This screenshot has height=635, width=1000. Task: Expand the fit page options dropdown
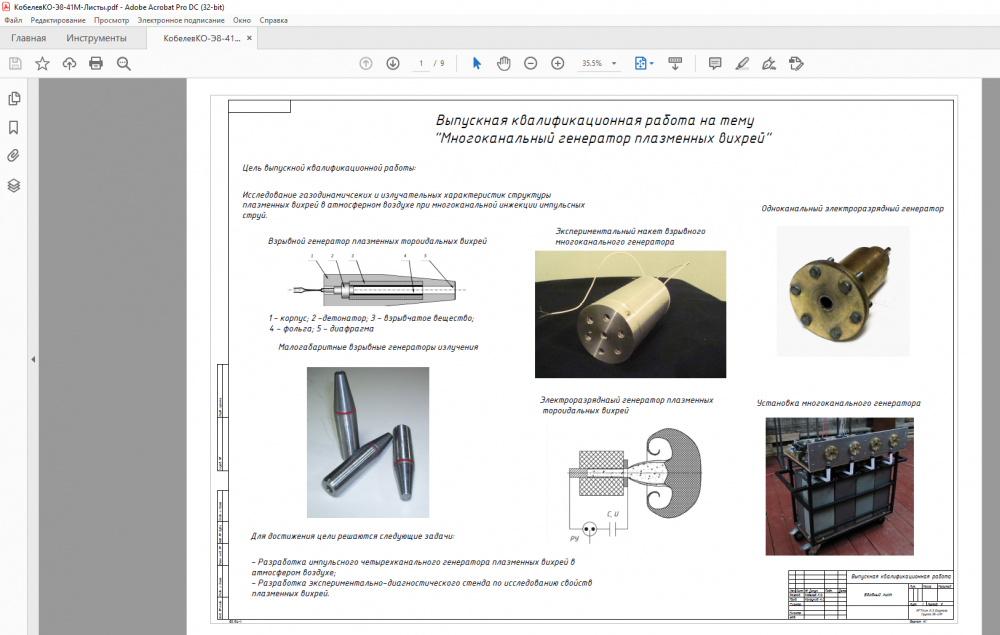coord(652,63)
